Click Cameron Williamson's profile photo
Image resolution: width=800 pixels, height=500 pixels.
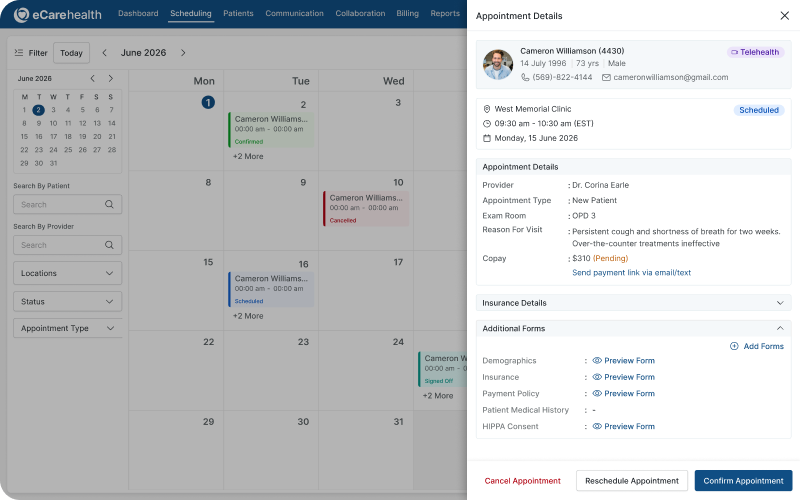pos(498,64)
